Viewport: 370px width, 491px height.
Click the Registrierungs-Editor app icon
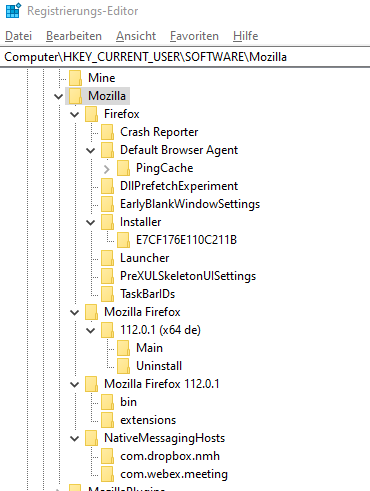[14, 10]
